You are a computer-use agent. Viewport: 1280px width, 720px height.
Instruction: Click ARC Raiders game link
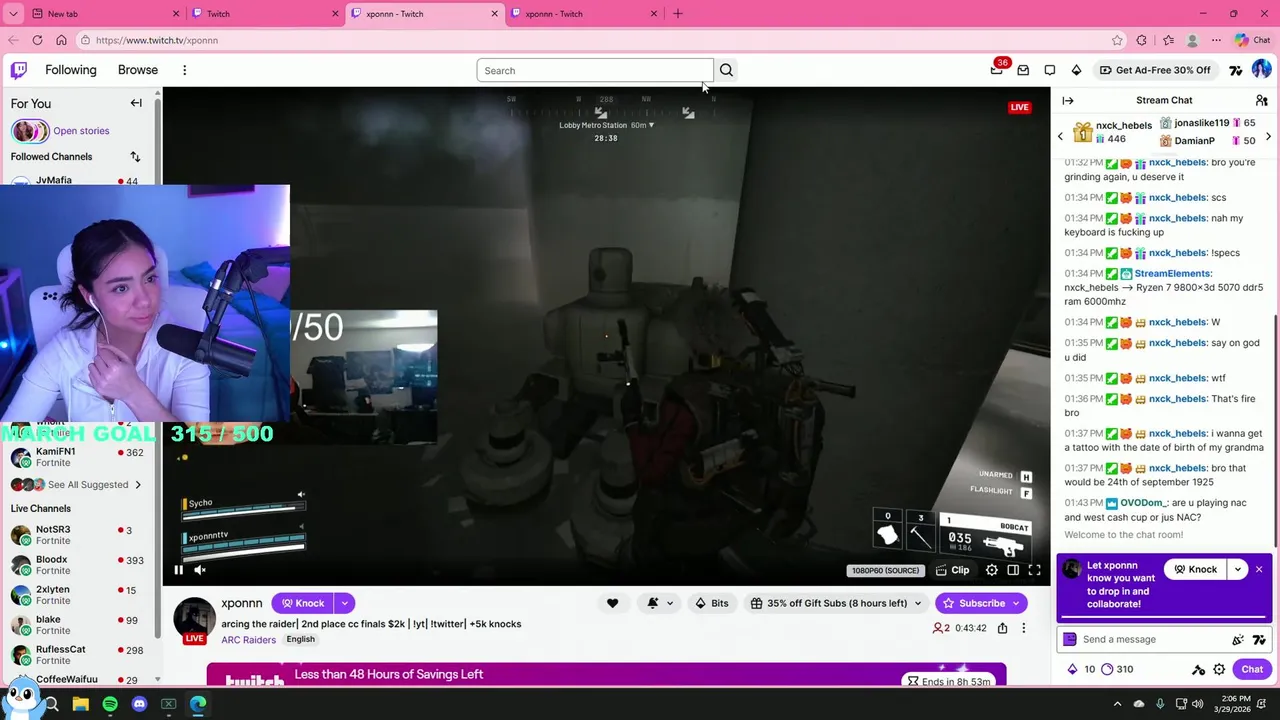249,639
